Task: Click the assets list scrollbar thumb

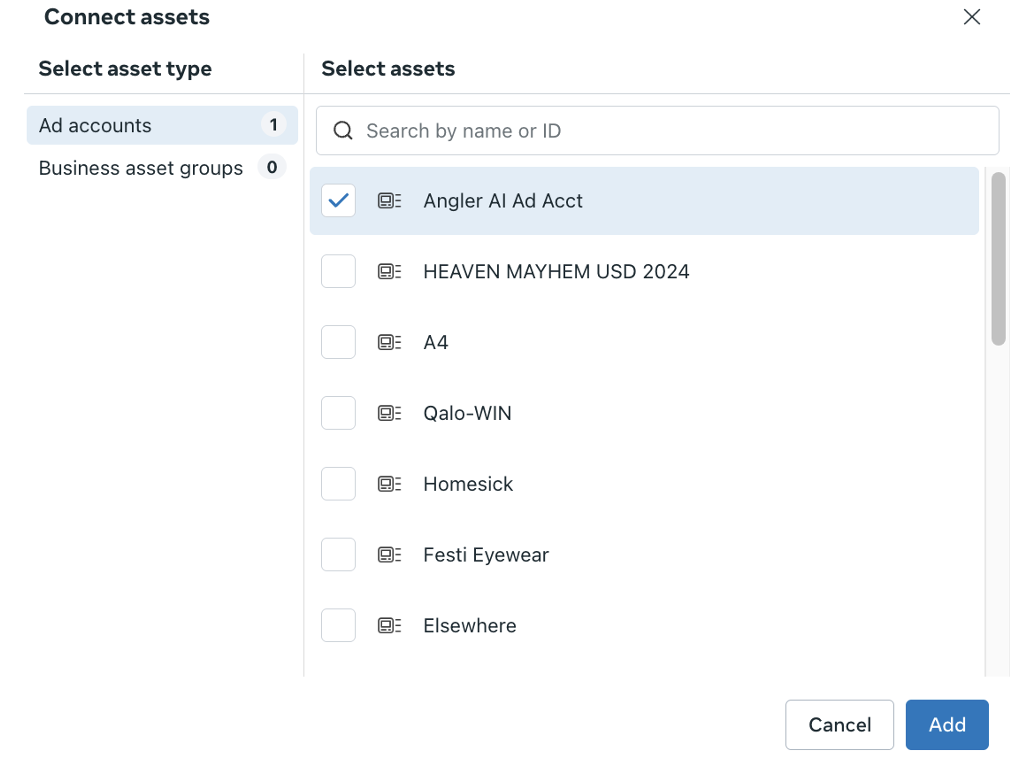Action: coord(998,259)
